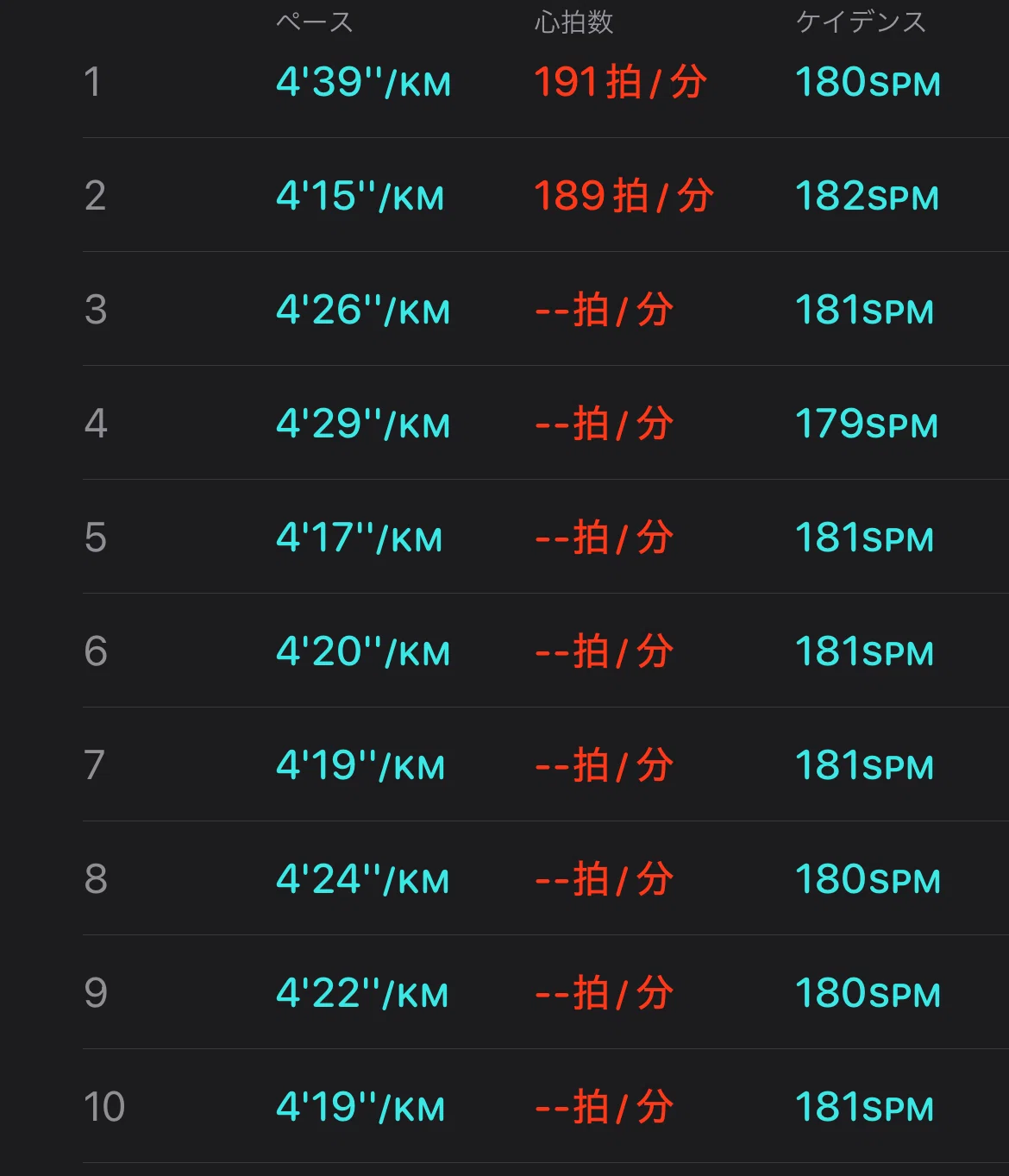
Task: Select the ケイデンス column header
Action: [x=860, y=22]
